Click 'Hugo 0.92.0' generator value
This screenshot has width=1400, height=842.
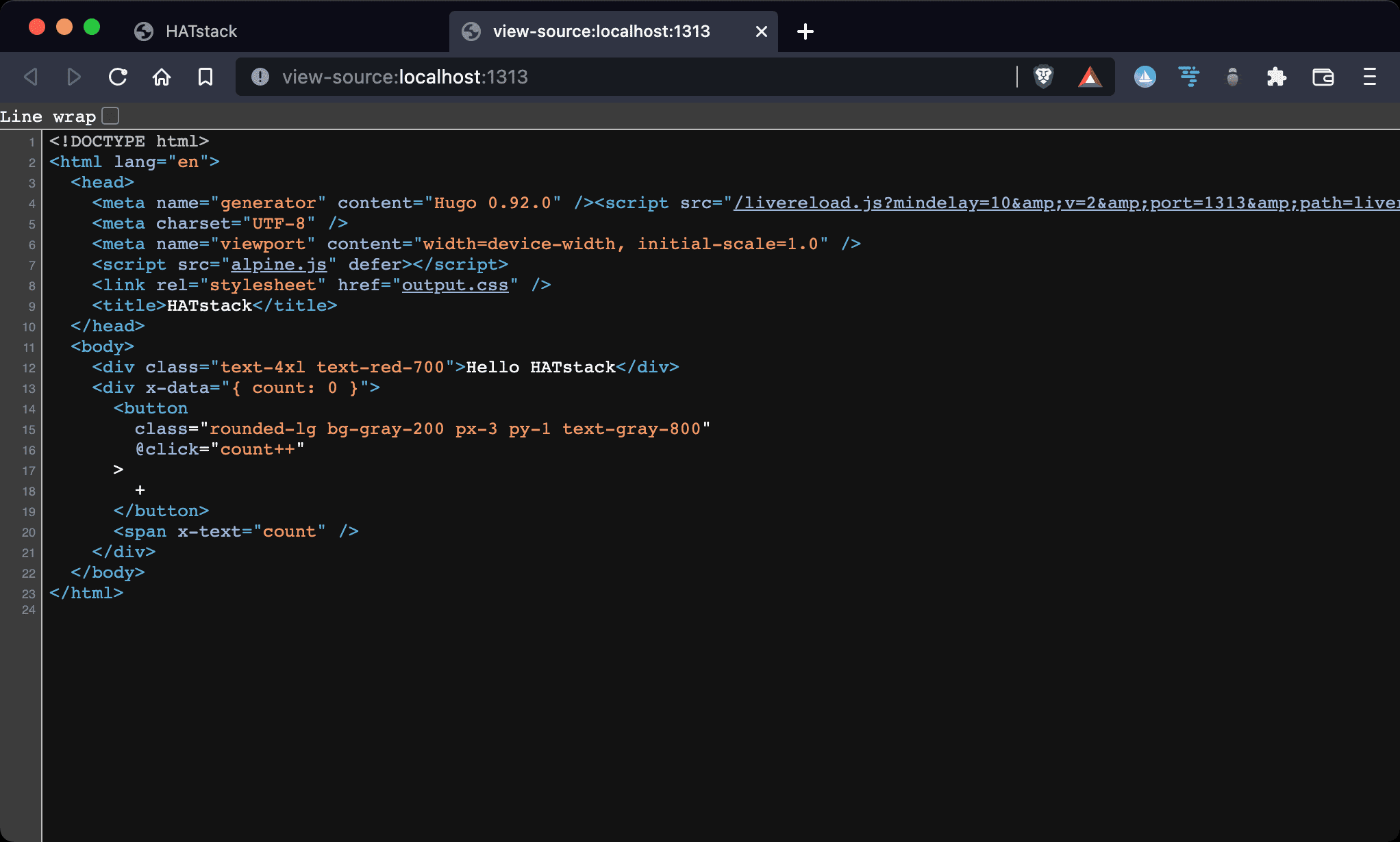click(492, 203)
